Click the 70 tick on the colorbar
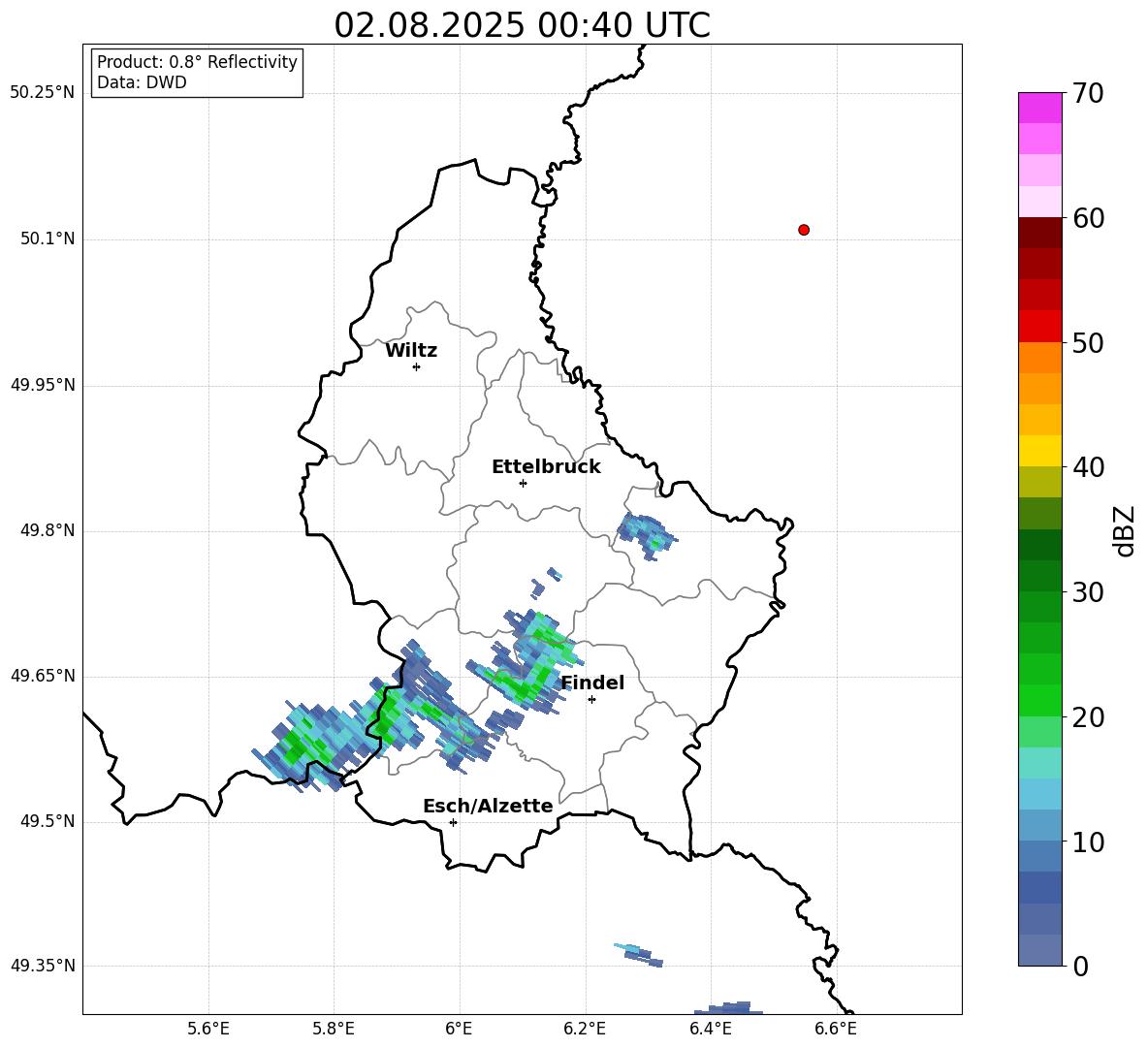This screenshot has width=1148, height=1048. [1088, 93]
